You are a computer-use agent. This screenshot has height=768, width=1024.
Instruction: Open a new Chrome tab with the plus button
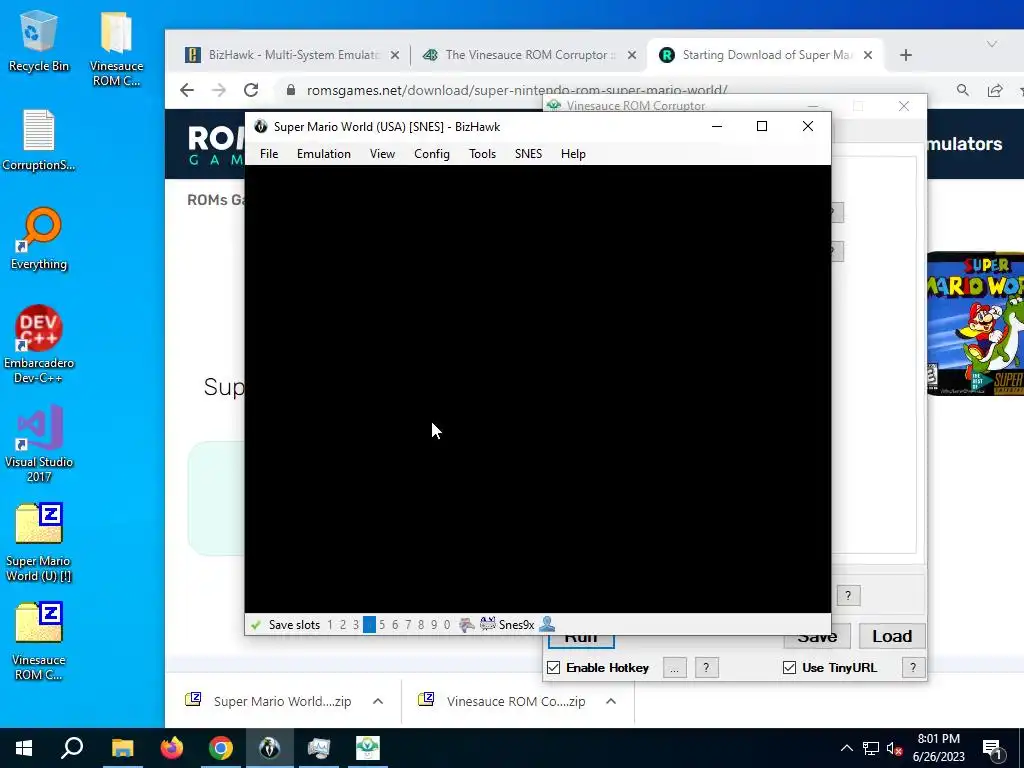[905, 56]
